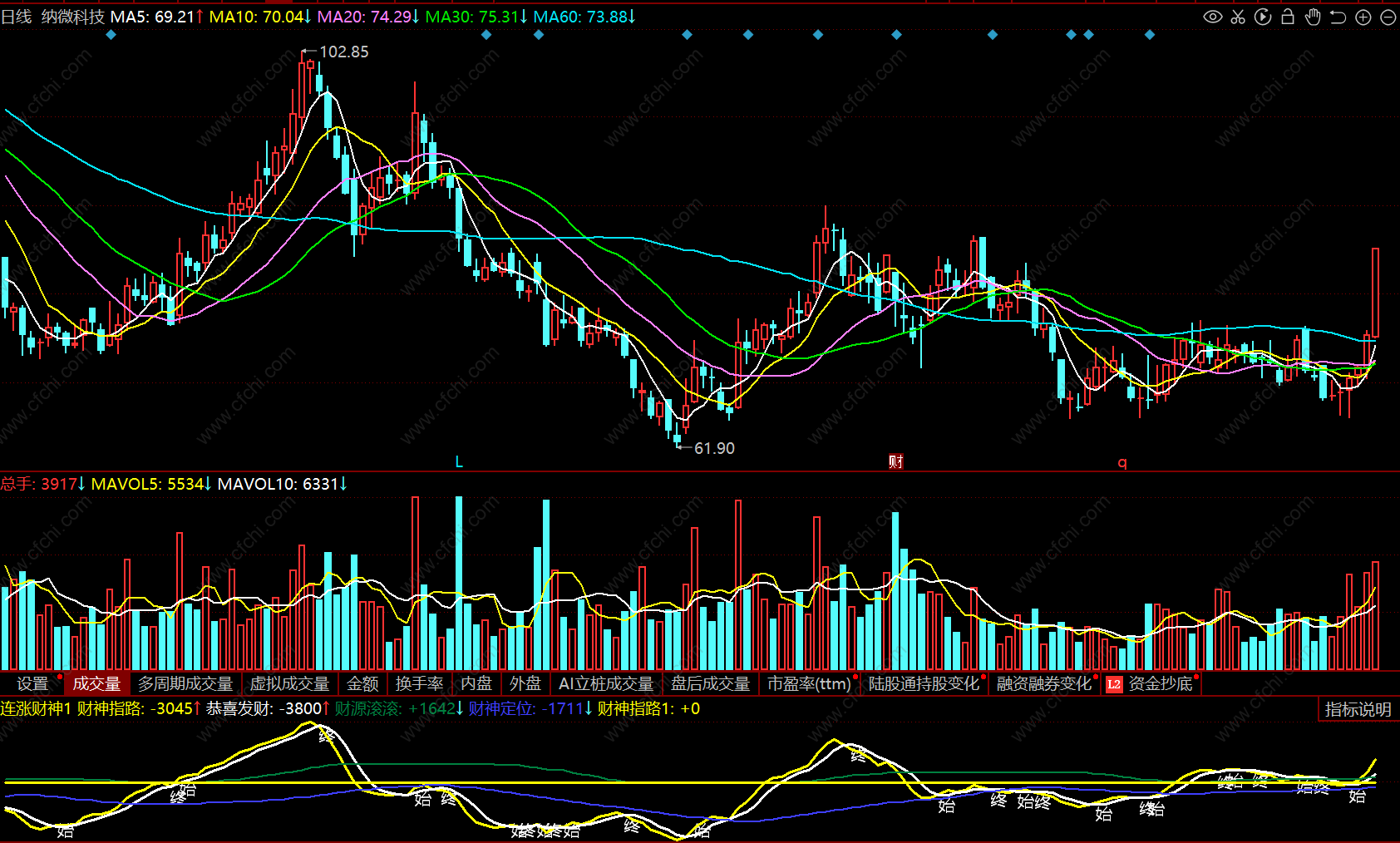Image resolution: width=1400 pixels, height=843 pixels.
Task: Click the 总手: 3917 volume value
Action: pos(43,484)
